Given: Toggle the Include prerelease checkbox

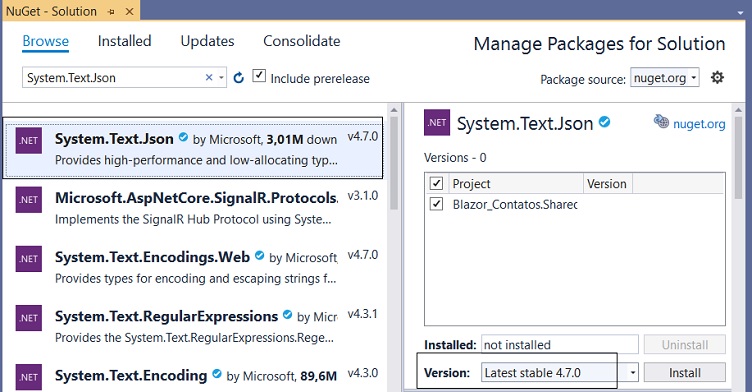Looking at the screenshot, I should pyautogui.click(x=259, y=75).
